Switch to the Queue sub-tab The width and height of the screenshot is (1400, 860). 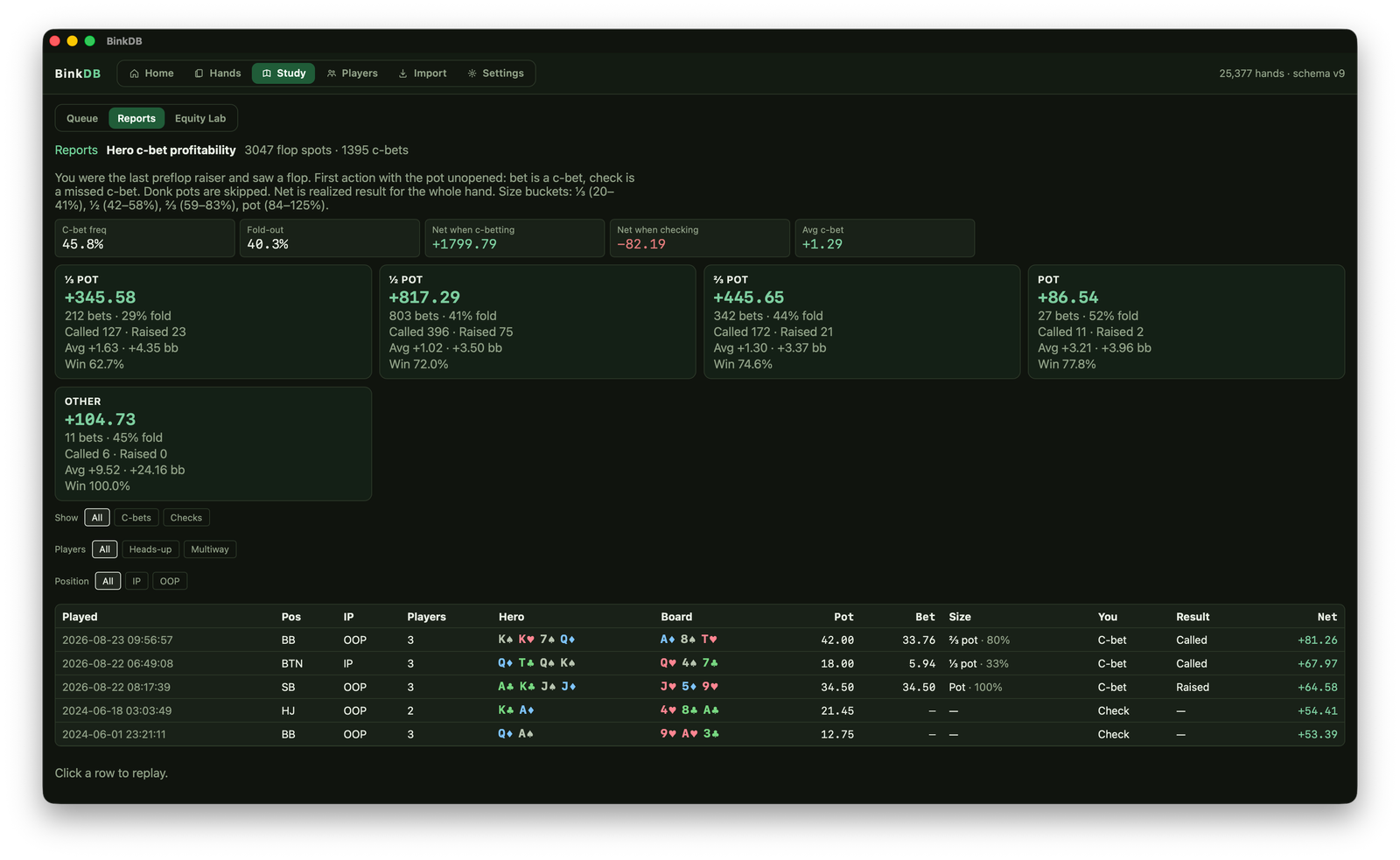click(82, 118)
